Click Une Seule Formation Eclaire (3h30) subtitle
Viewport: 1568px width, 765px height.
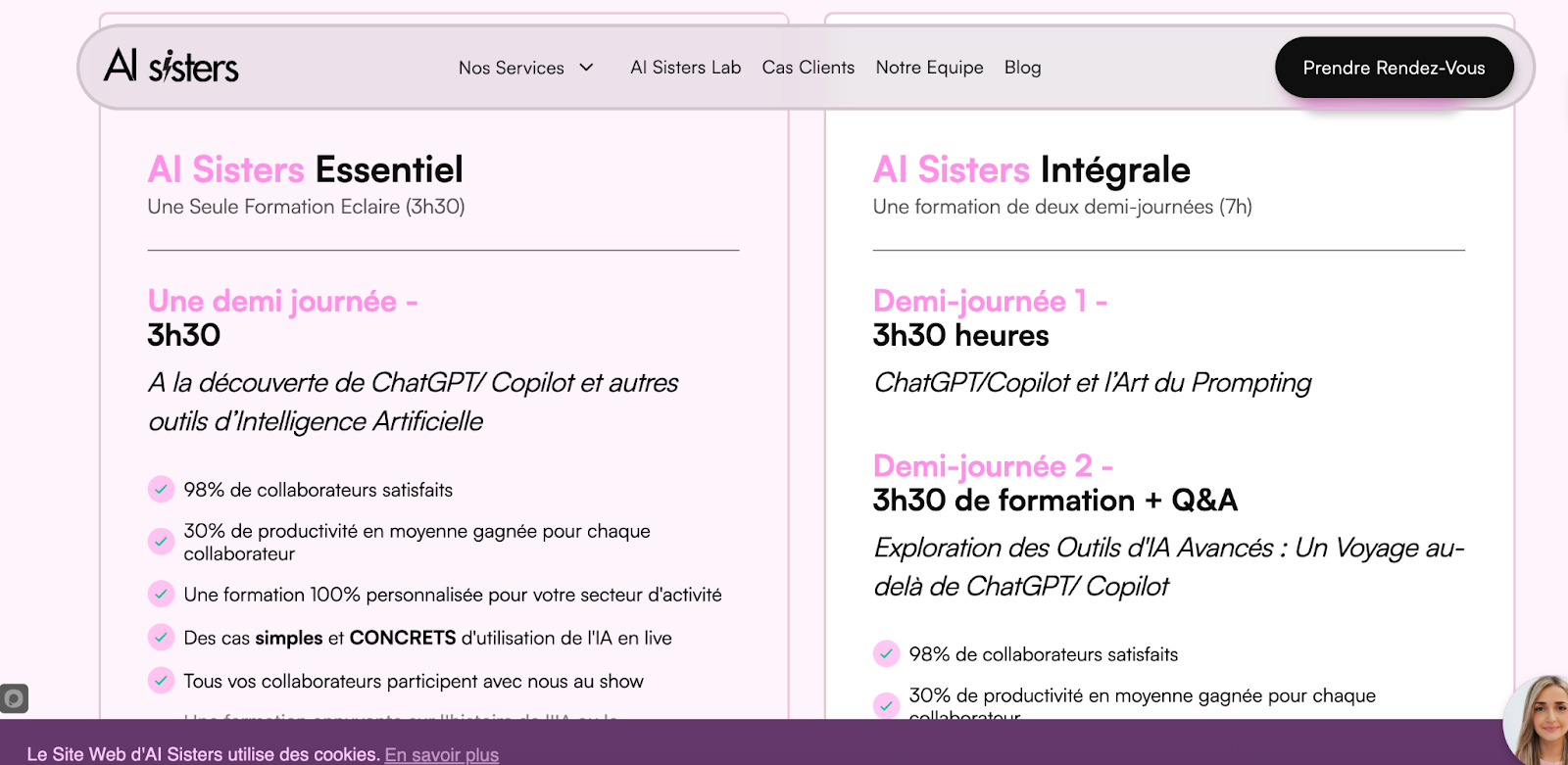306,207
